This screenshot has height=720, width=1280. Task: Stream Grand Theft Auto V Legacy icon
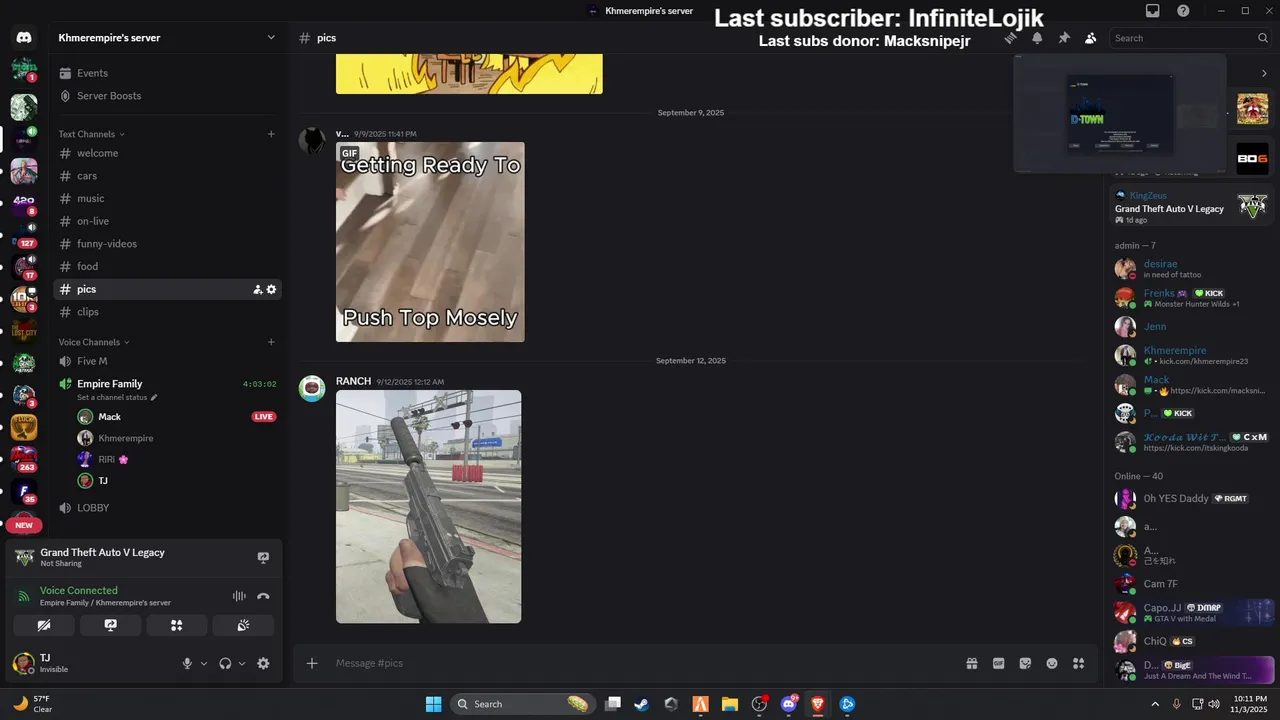(x=263, y=557)
